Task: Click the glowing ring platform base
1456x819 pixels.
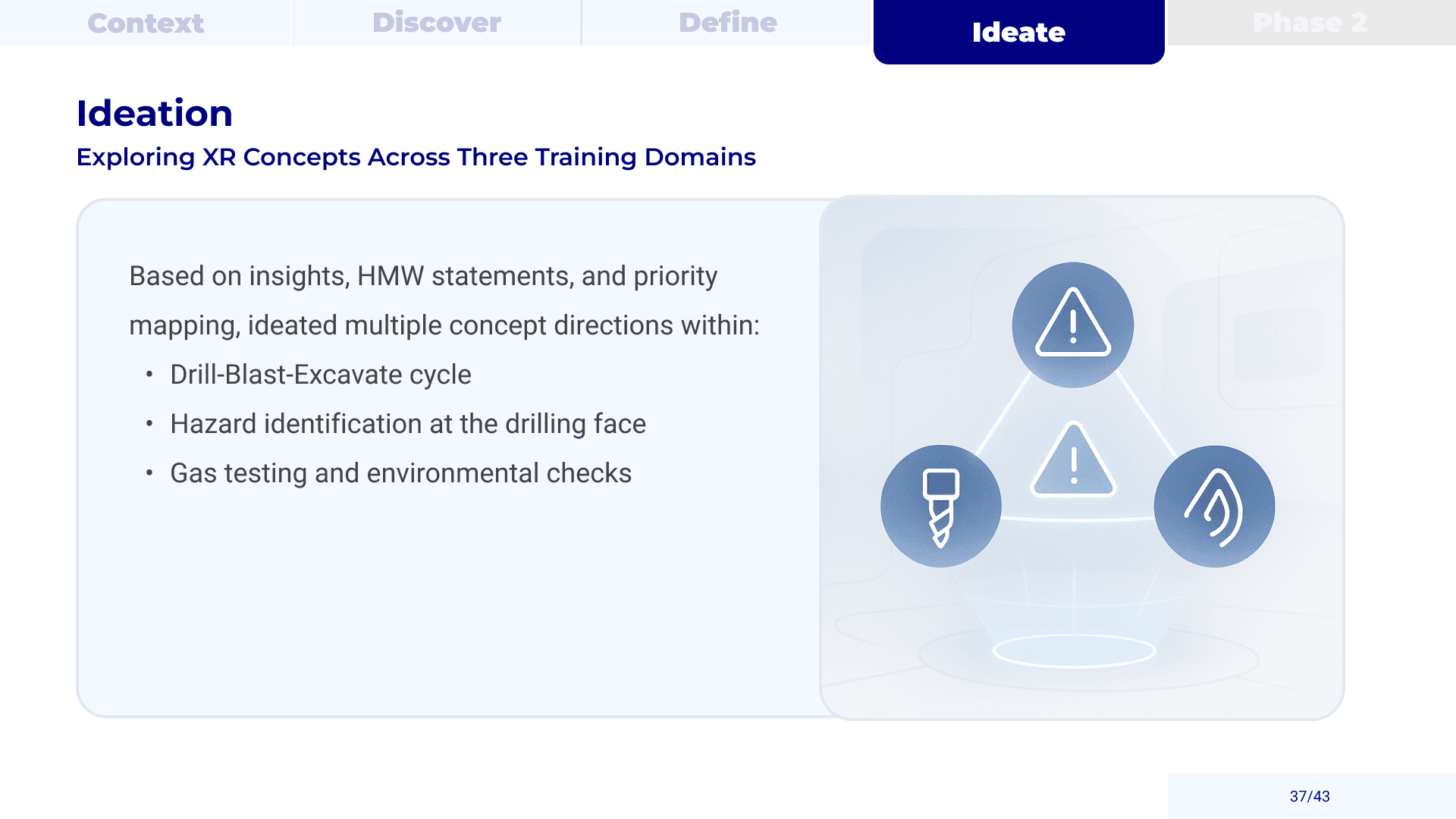Action: point(1074,651)
